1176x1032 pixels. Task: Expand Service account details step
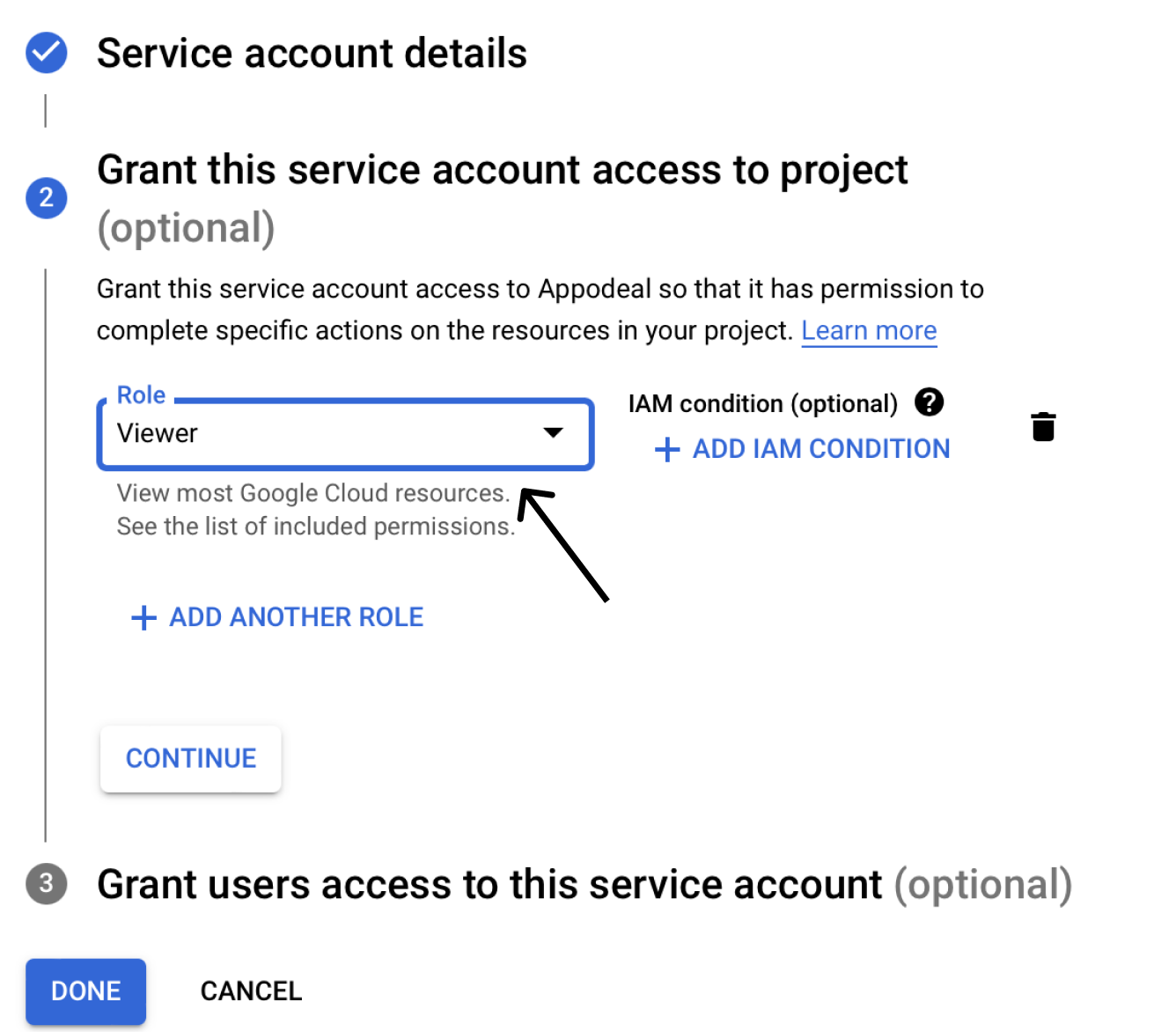[312, 53]
